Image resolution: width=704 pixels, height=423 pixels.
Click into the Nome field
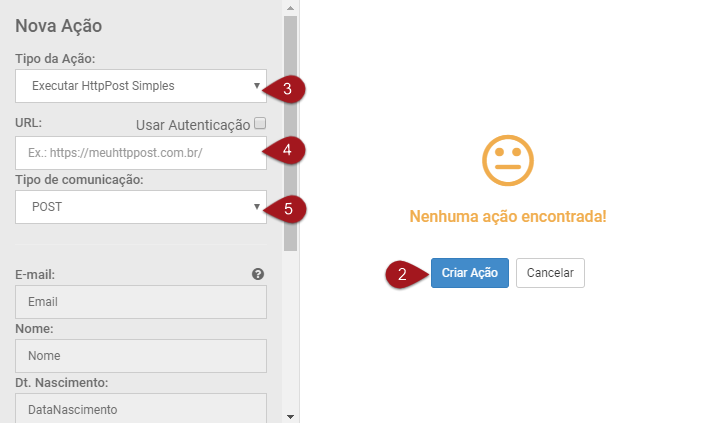click(x=141, y=355)
